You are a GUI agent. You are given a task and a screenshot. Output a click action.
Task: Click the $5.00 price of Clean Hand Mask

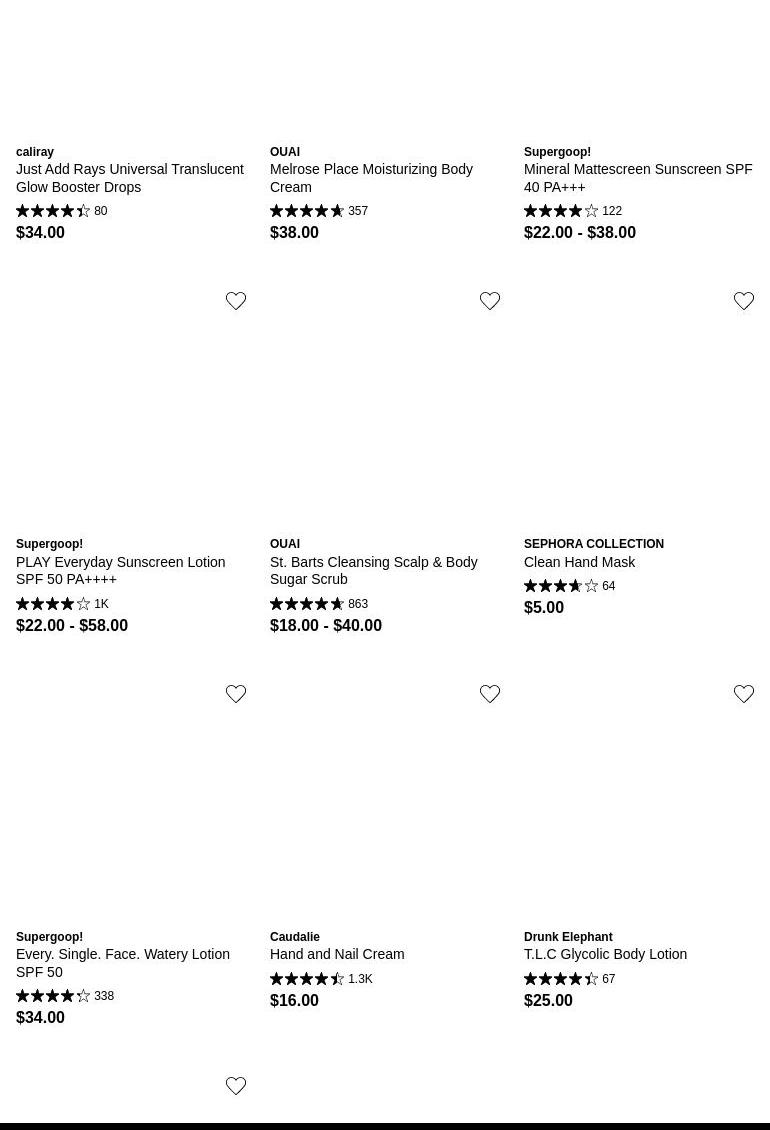[544, 607]
